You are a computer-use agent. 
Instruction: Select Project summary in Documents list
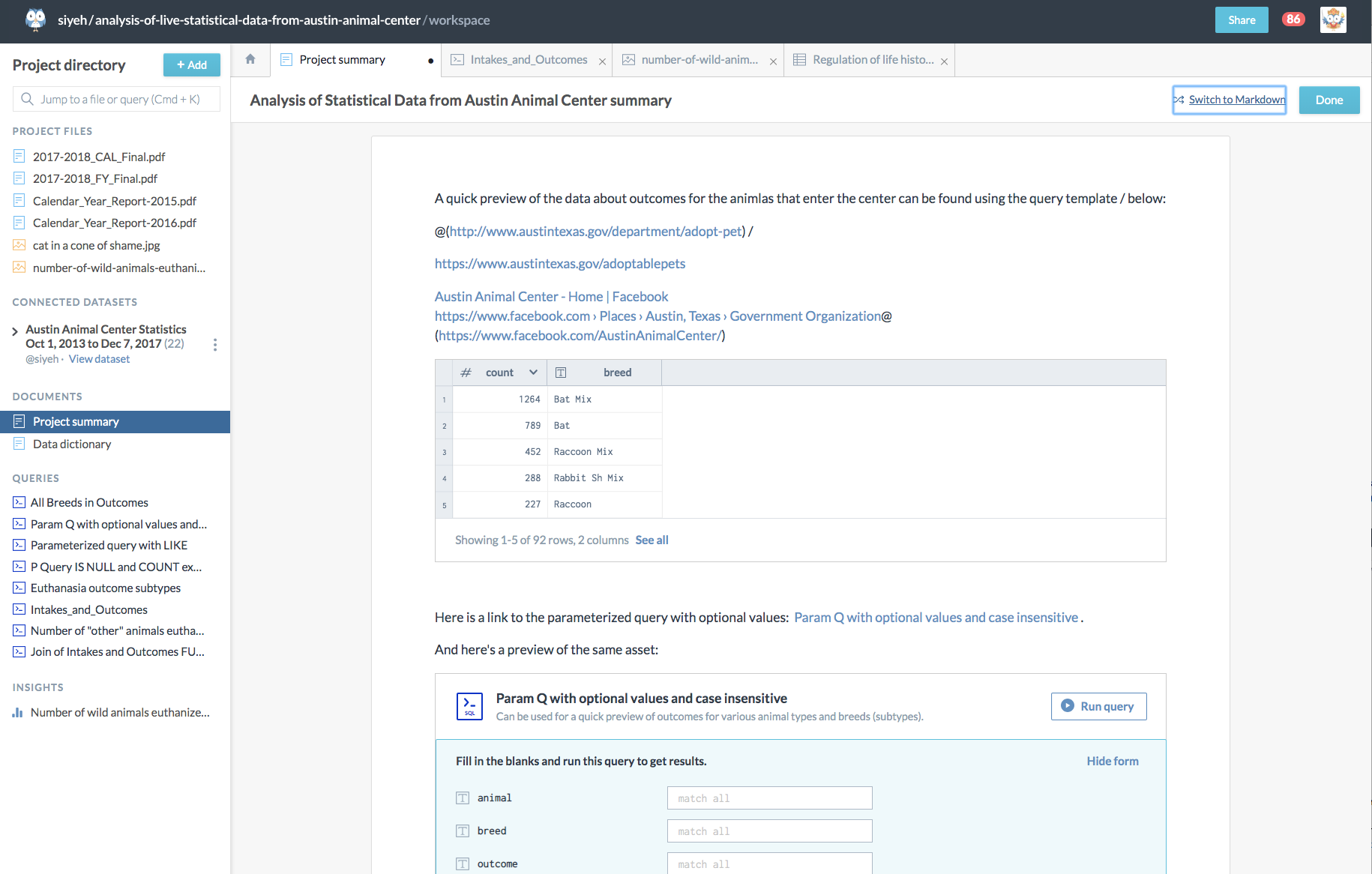(115, 422)
